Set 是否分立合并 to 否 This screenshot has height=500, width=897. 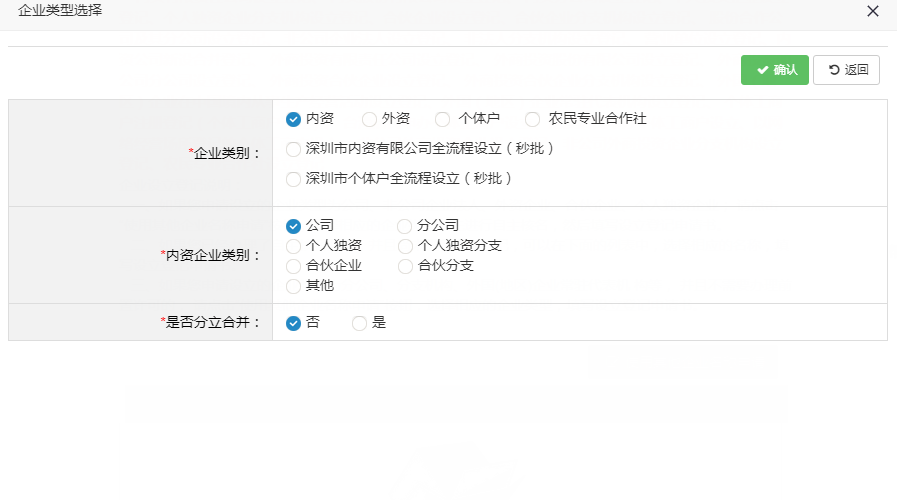294,323
